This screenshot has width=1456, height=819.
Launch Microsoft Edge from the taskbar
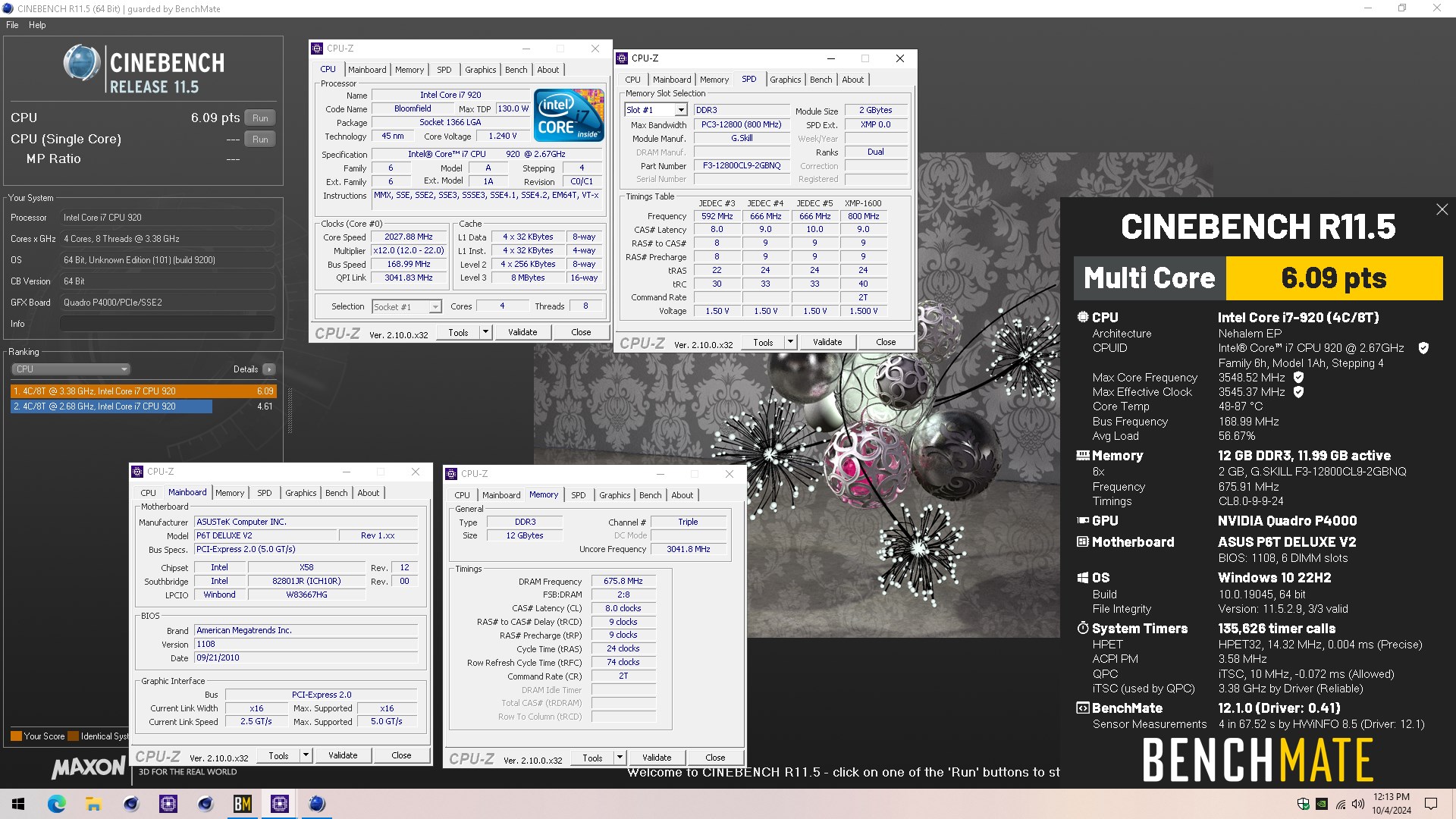click(57, 804)
